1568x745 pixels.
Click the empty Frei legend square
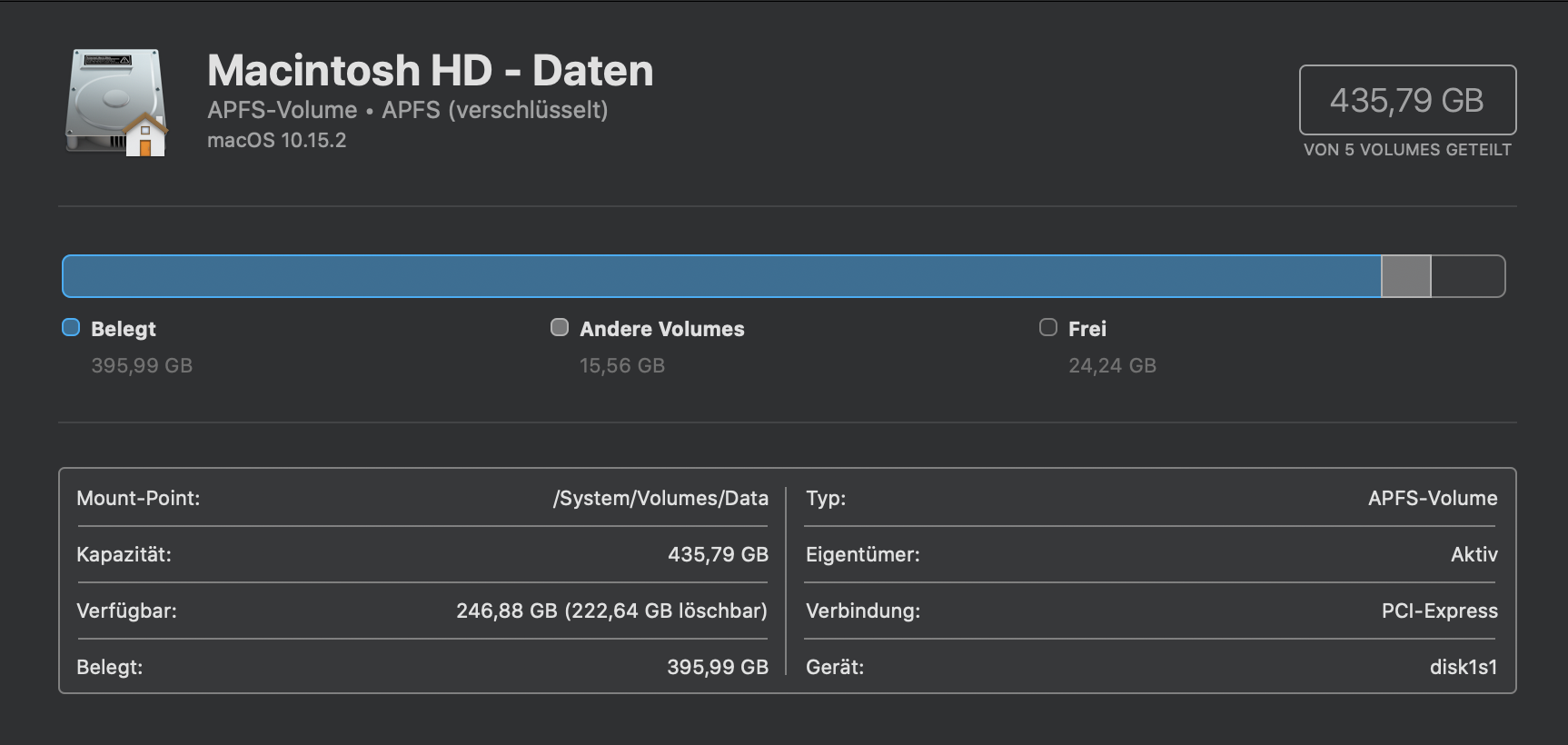pyautogui.click(x=1048, y=328)
